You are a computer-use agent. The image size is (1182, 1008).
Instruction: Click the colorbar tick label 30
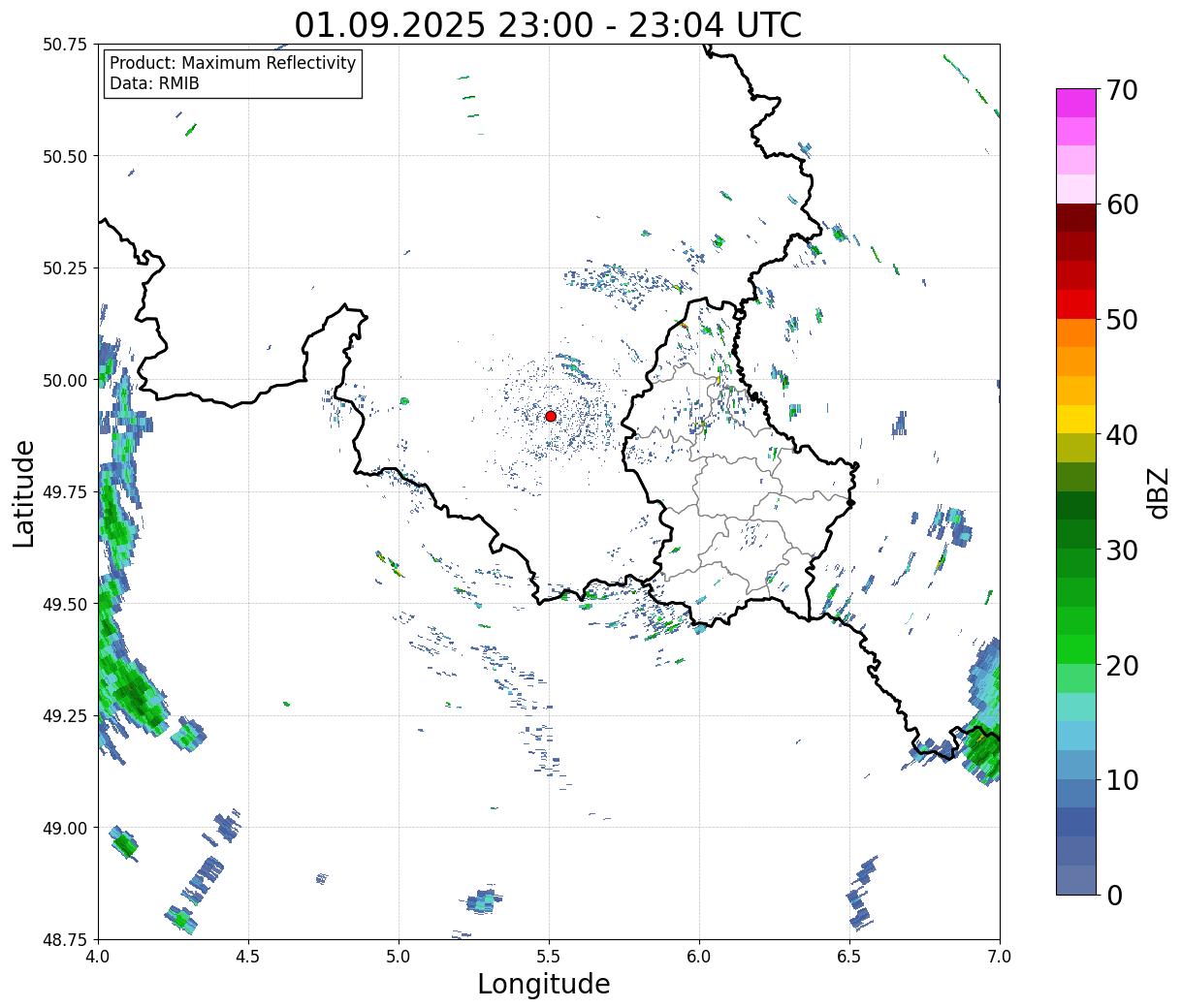pos(1122,550)
